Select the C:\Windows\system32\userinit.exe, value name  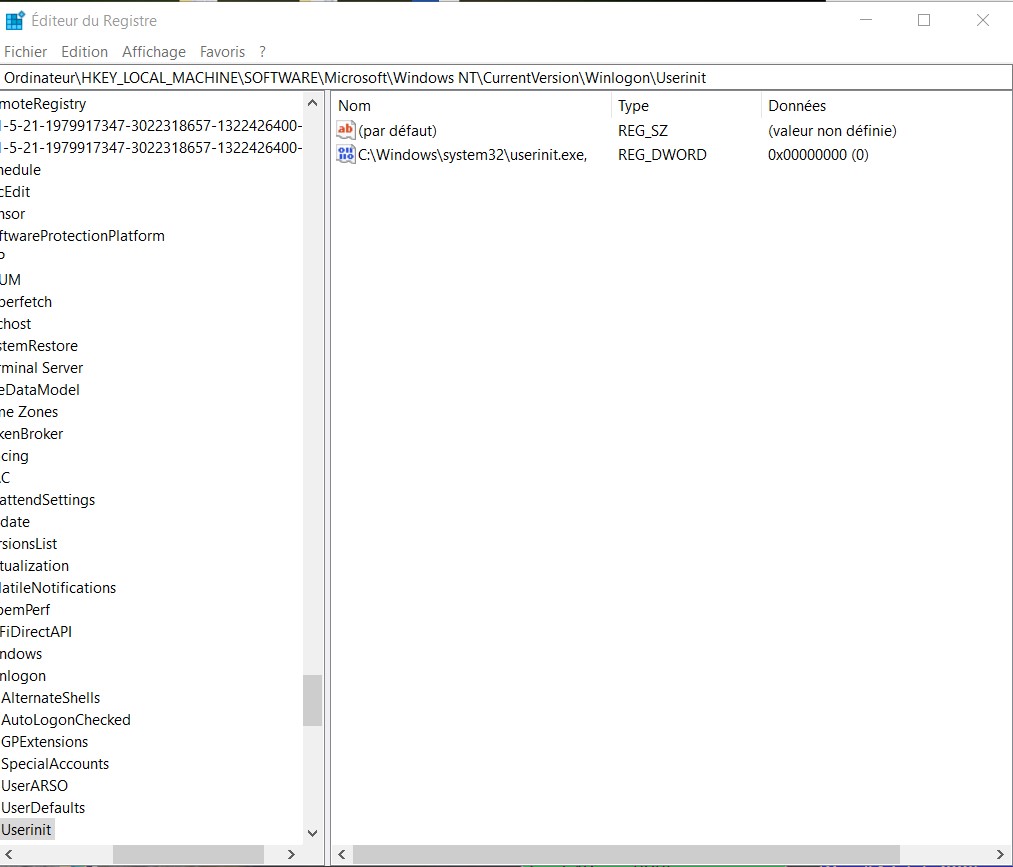[472, 154]
